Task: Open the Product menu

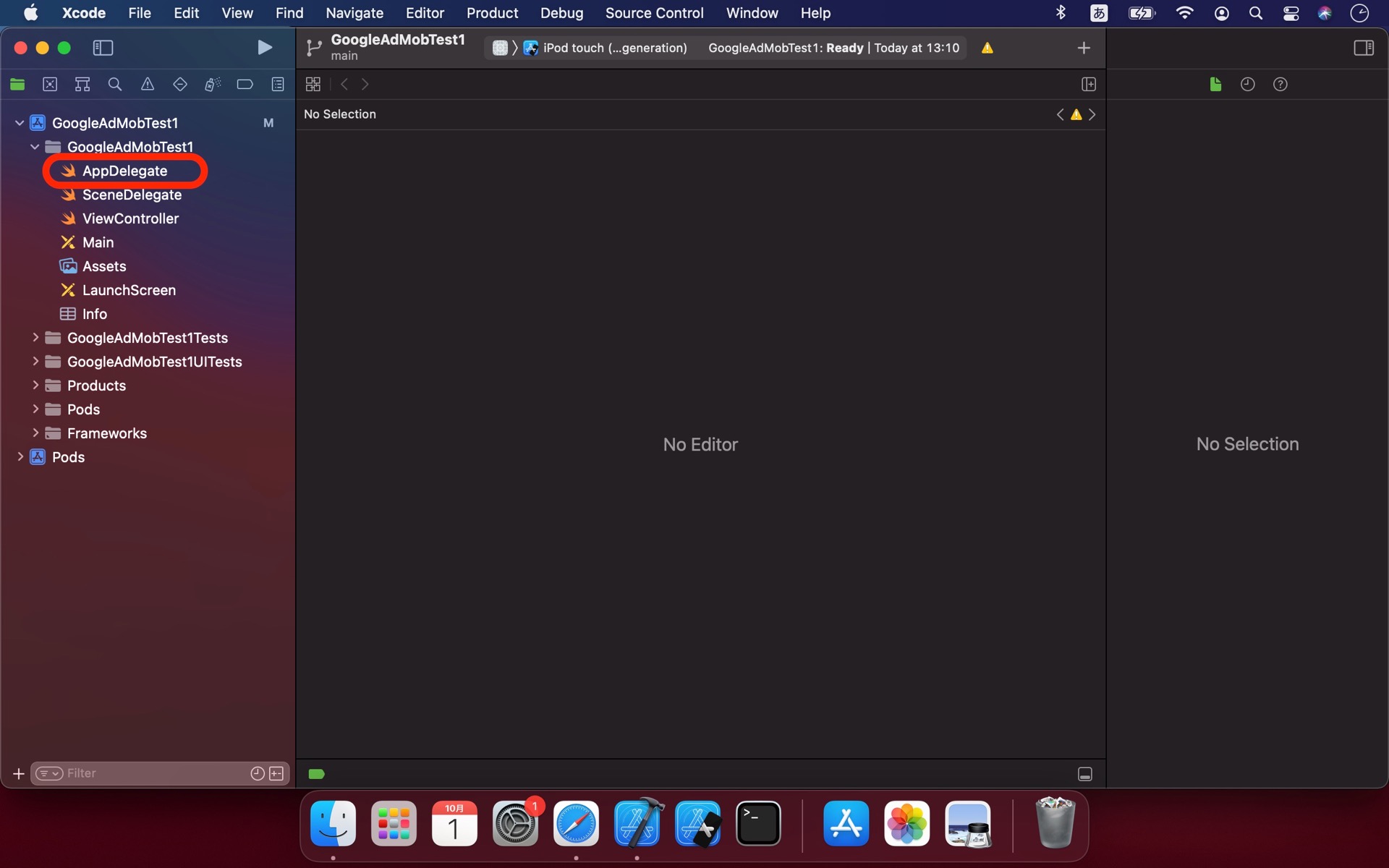Action: (492, 13)
